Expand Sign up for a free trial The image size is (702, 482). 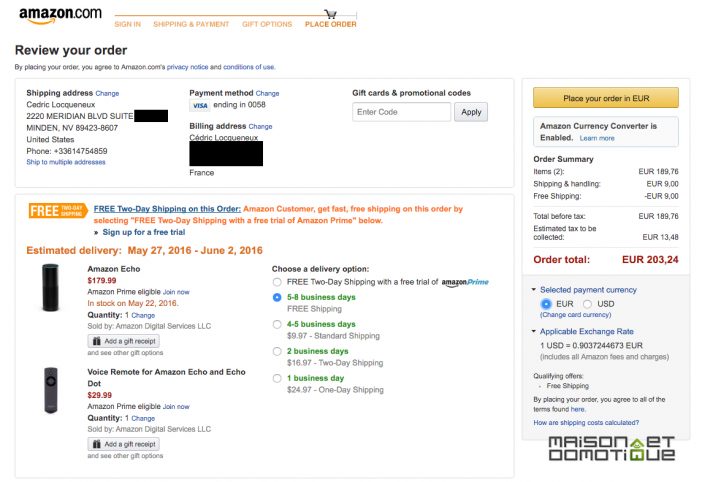pyautogui.click(x=143, y=232)
